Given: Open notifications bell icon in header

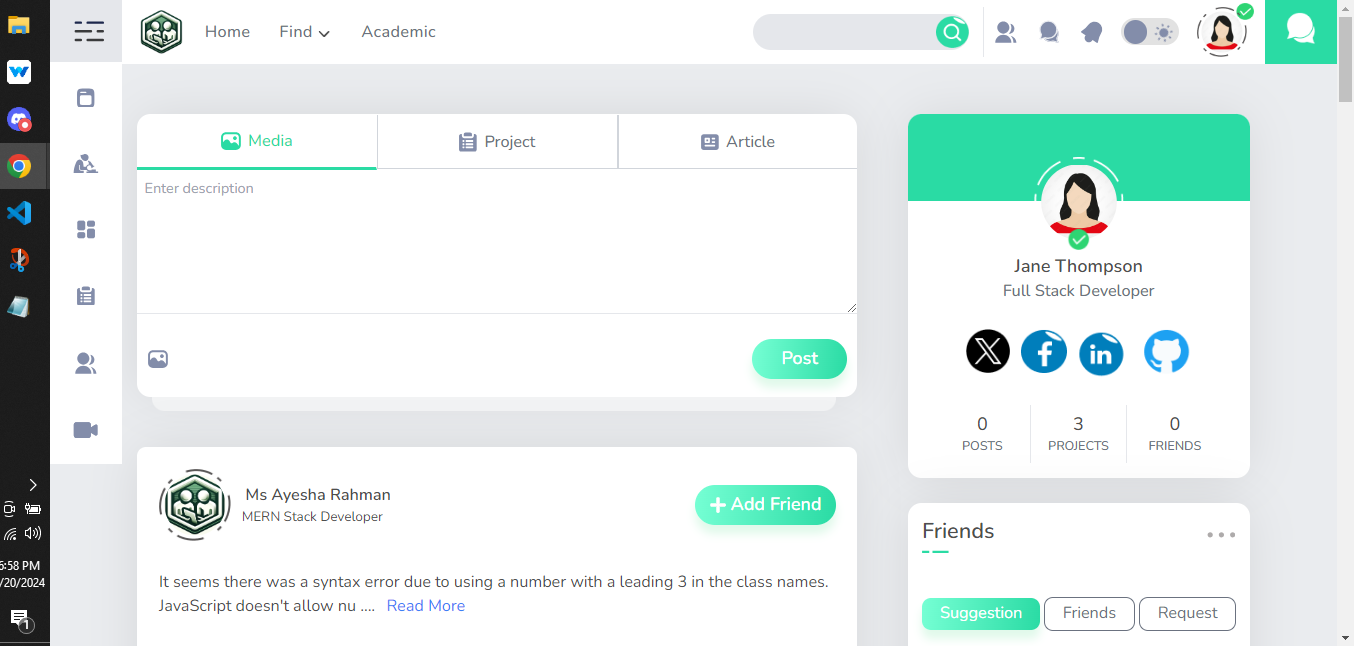Looking at the screenshot, I should (x=1091, y=32).
